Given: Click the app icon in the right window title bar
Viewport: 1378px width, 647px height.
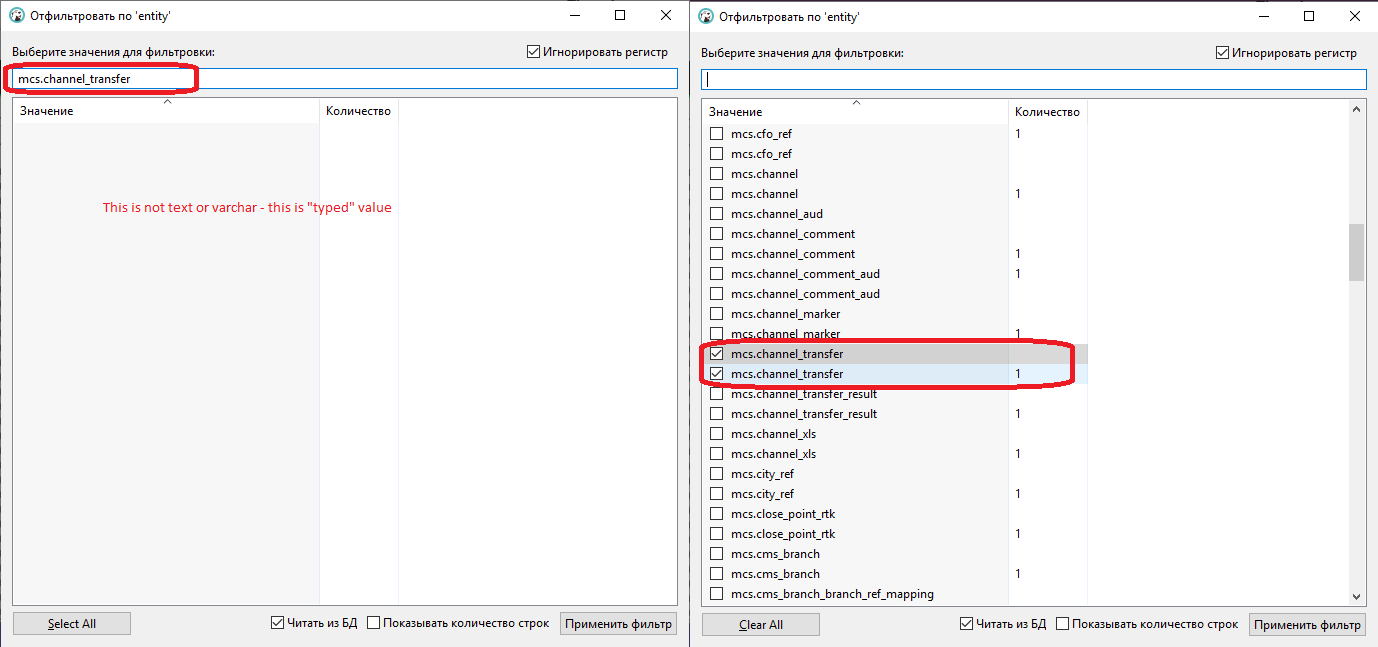Looking at the screenshot, I should point(705,15).
